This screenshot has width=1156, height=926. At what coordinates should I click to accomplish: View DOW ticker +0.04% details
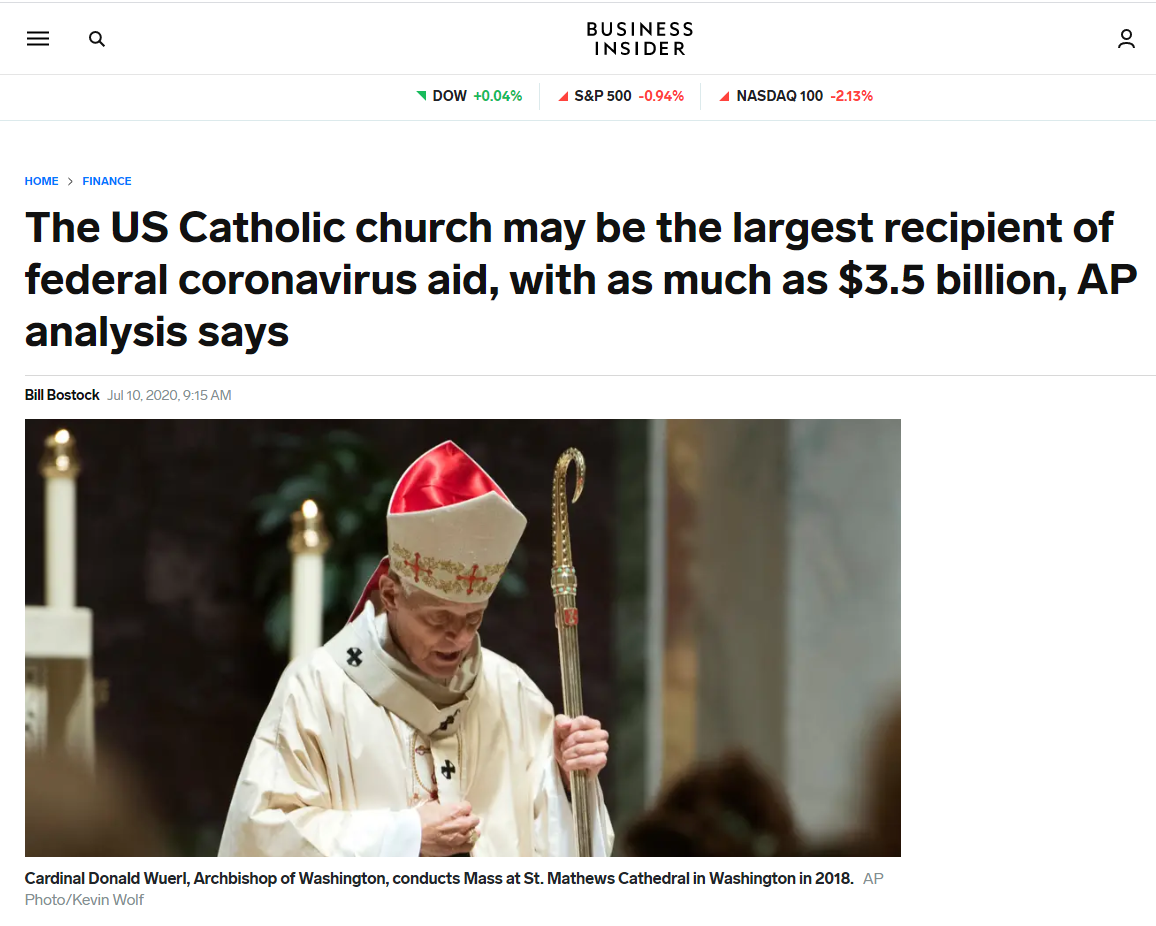click(x=470, y=96)
